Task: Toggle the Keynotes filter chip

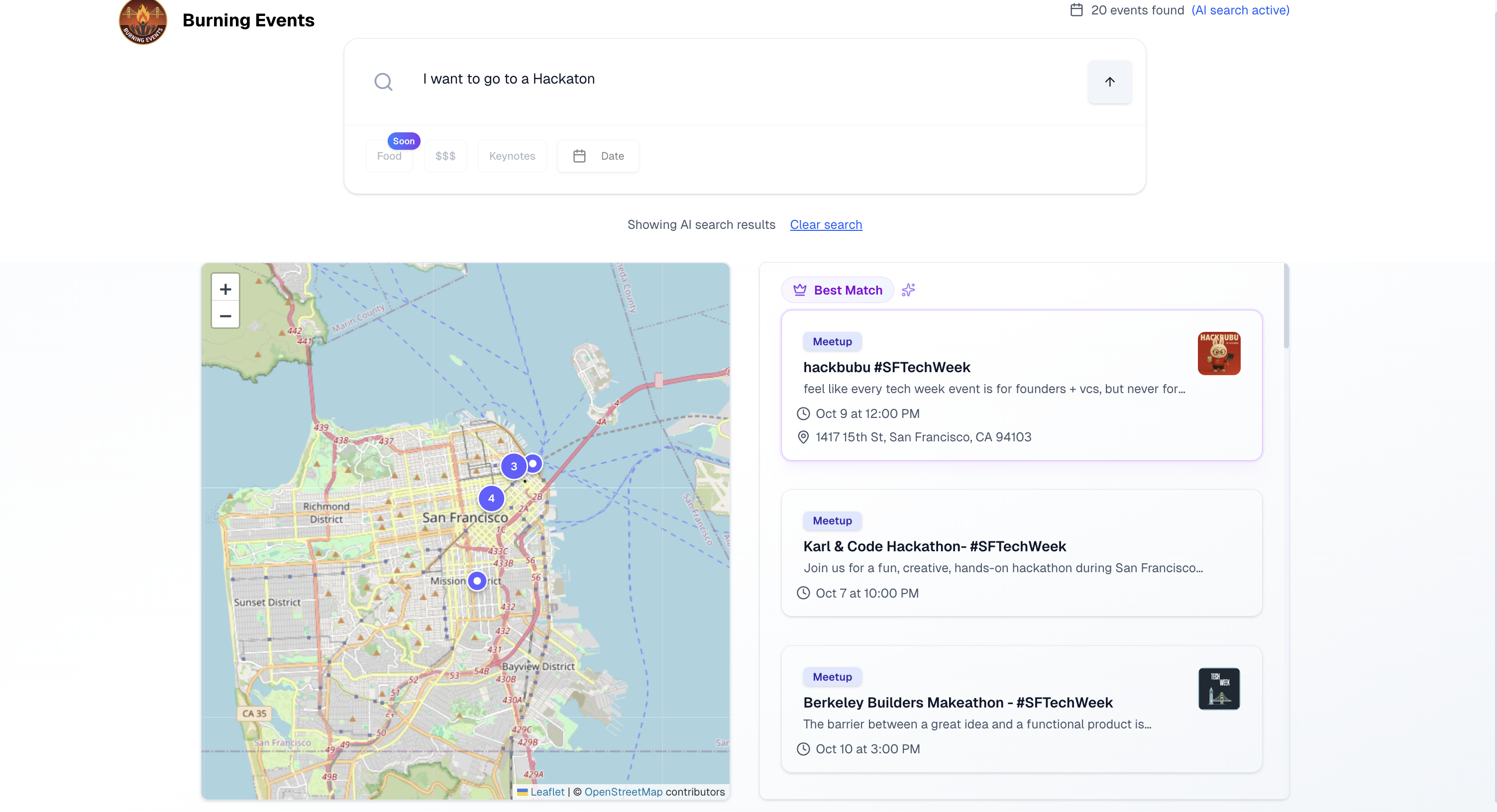Action: coord(512,156)
